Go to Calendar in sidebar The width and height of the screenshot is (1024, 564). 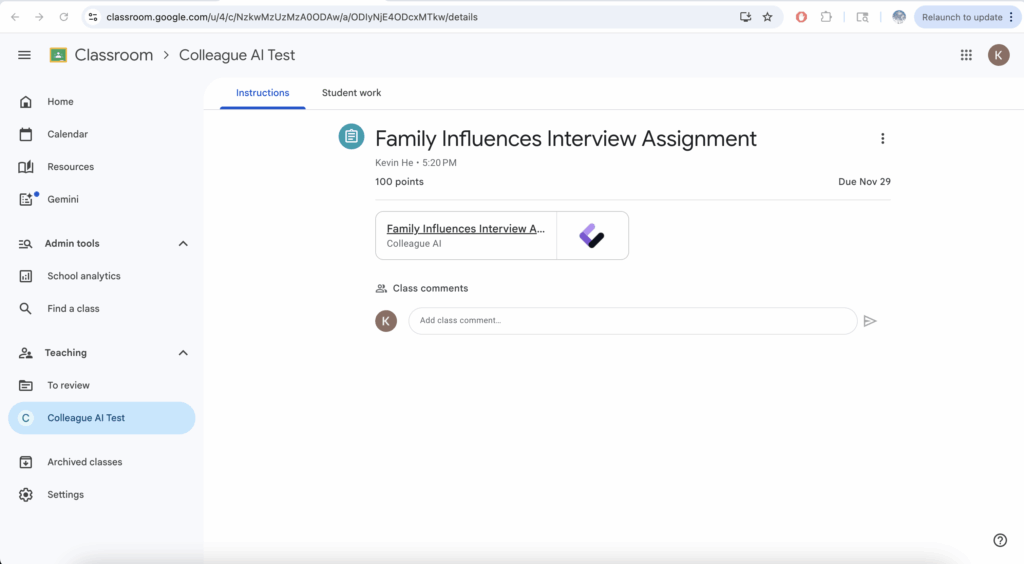click(67, 134)
